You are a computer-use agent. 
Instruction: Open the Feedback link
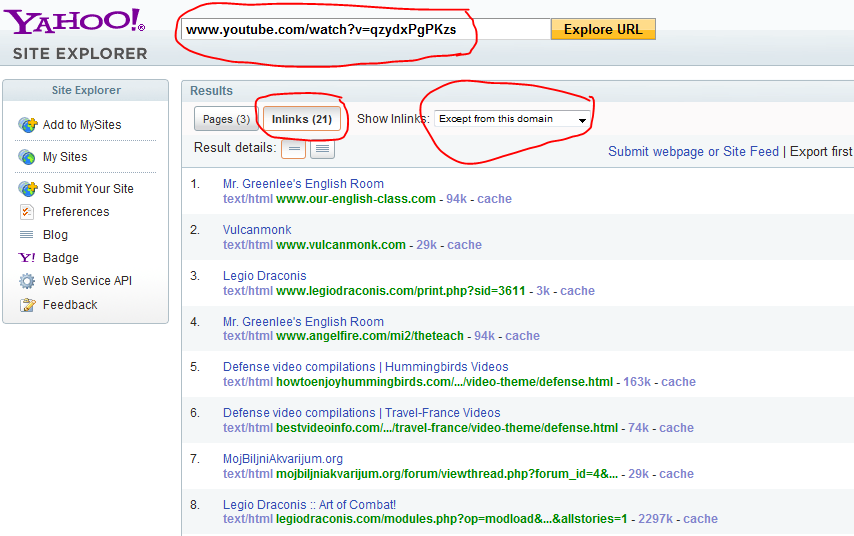(70, 305)
